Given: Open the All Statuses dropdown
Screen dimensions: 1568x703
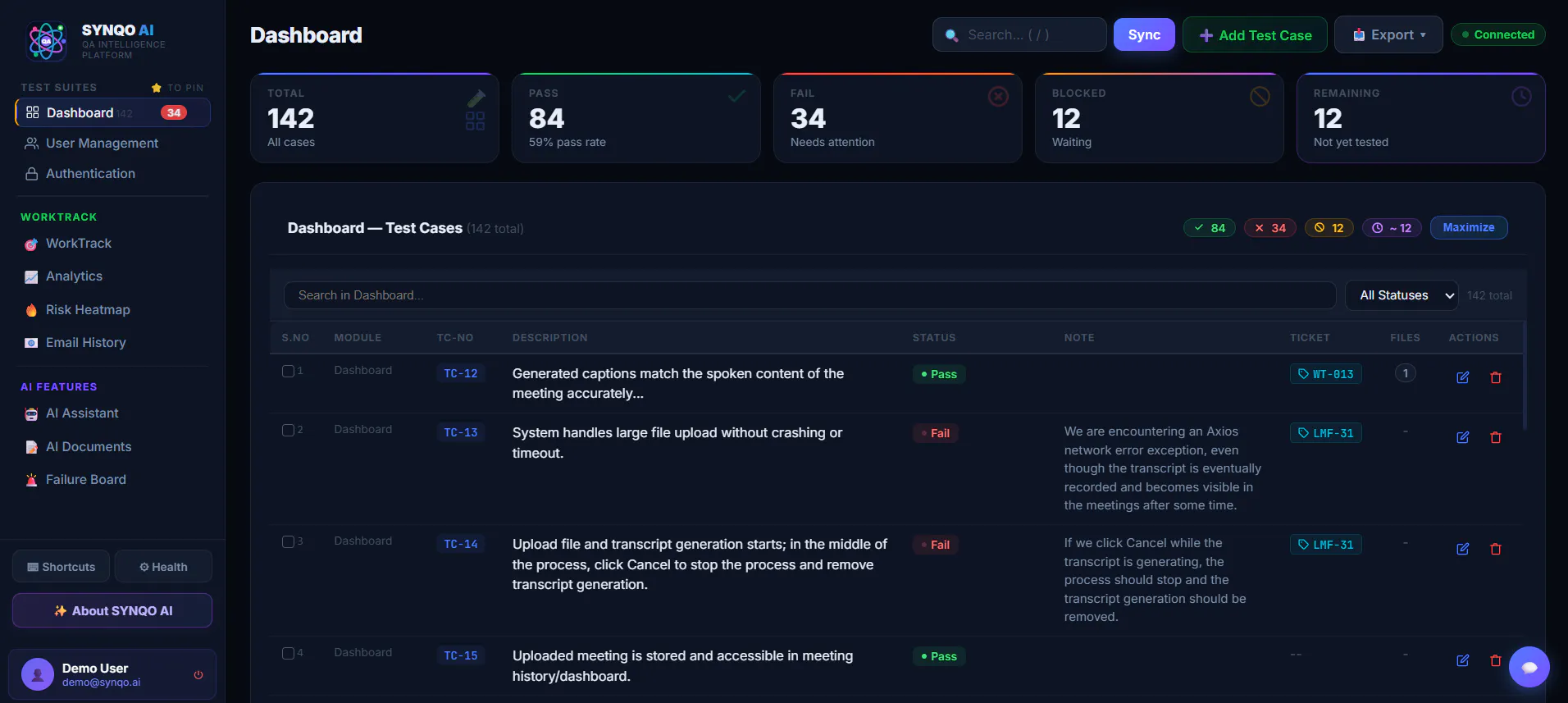Looking at the screenshot, I should (1402, 295).
